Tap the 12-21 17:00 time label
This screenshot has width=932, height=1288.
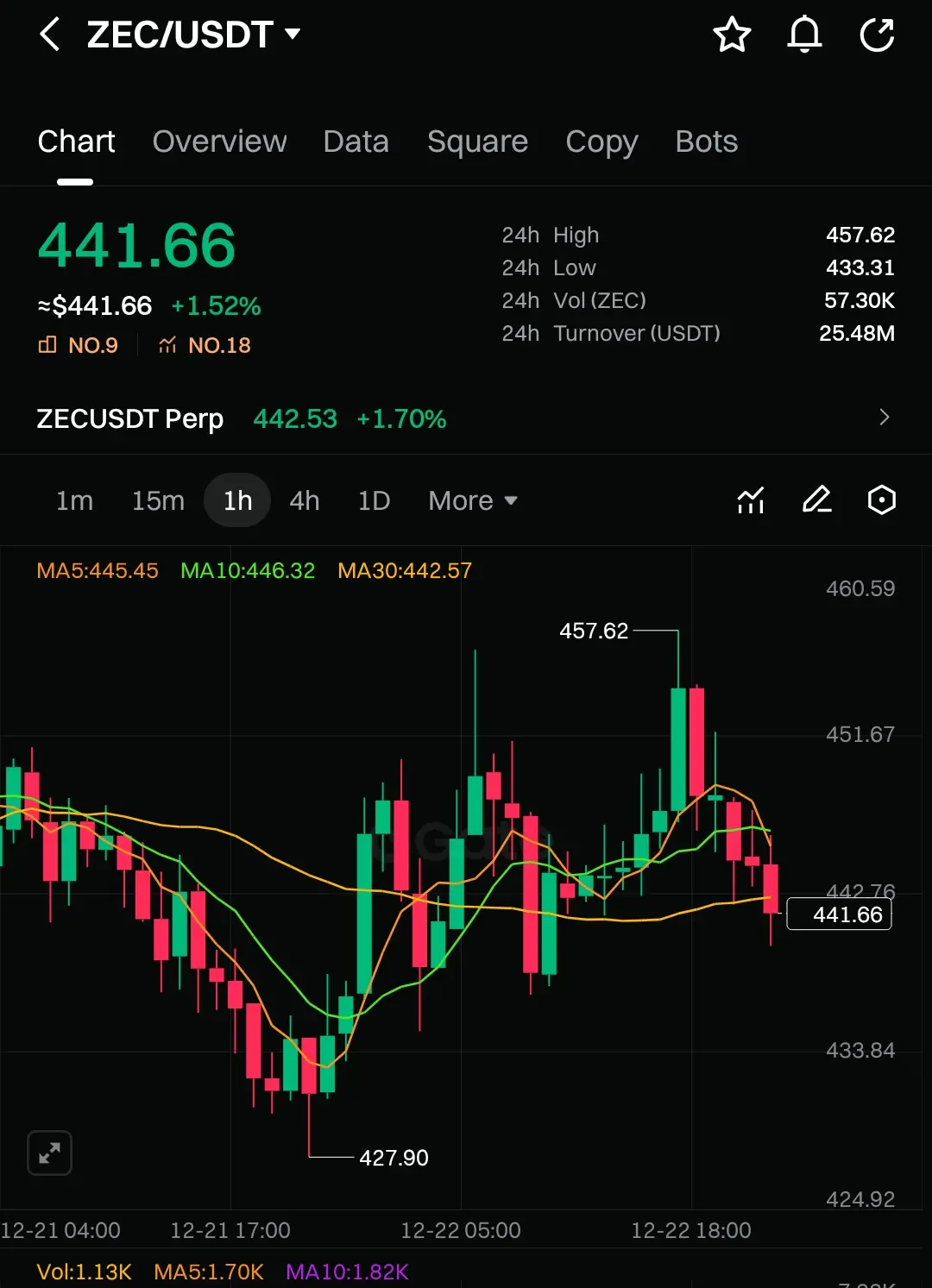230,1230
